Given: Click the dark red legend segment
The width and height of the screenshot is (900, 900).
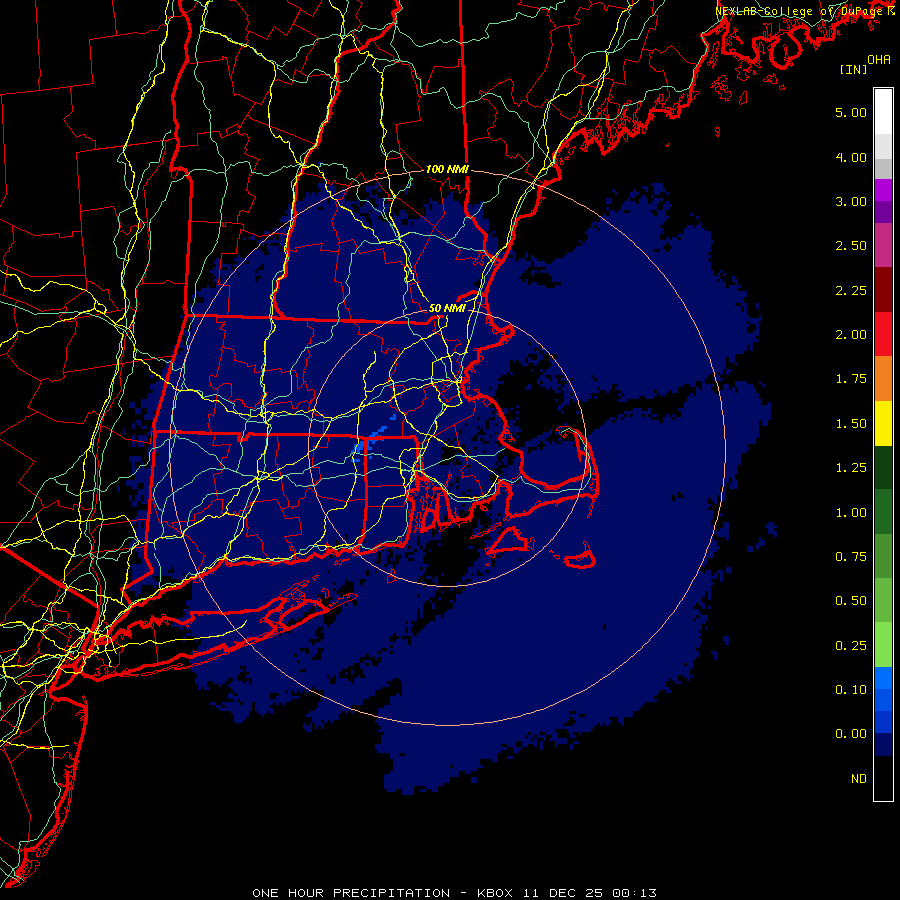Looking at the screenshot, I should (883, 290).
